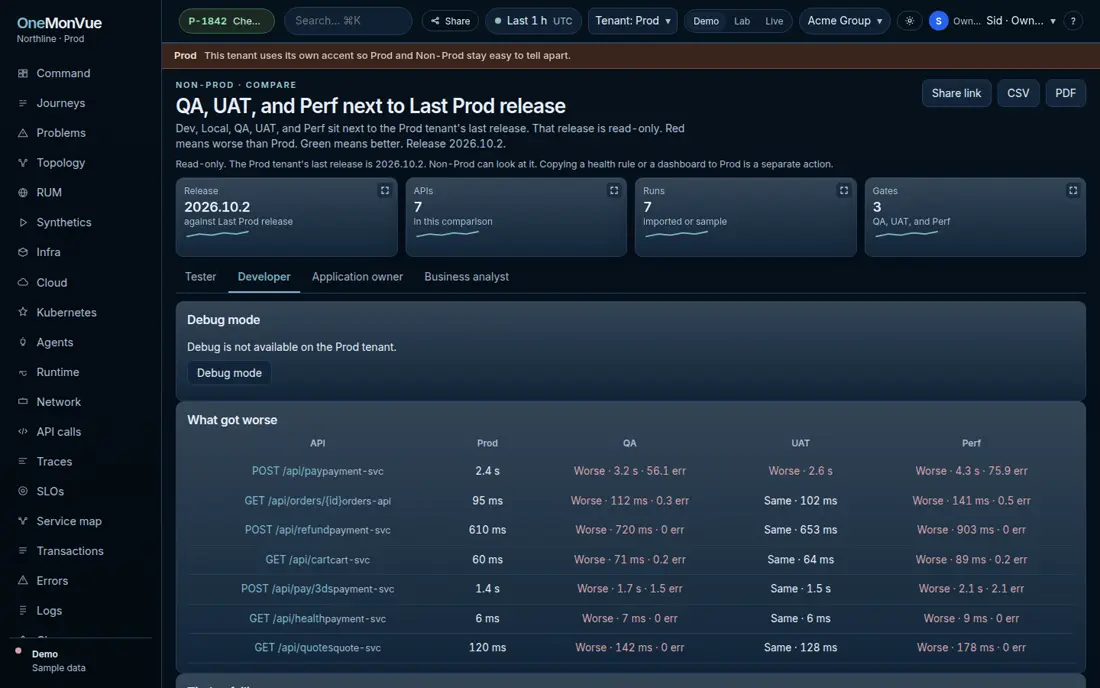The width and height of the screenshot is (1100, 688).
Task: Open GET /api/health payment-svc link
Action: tap(318, 619)
